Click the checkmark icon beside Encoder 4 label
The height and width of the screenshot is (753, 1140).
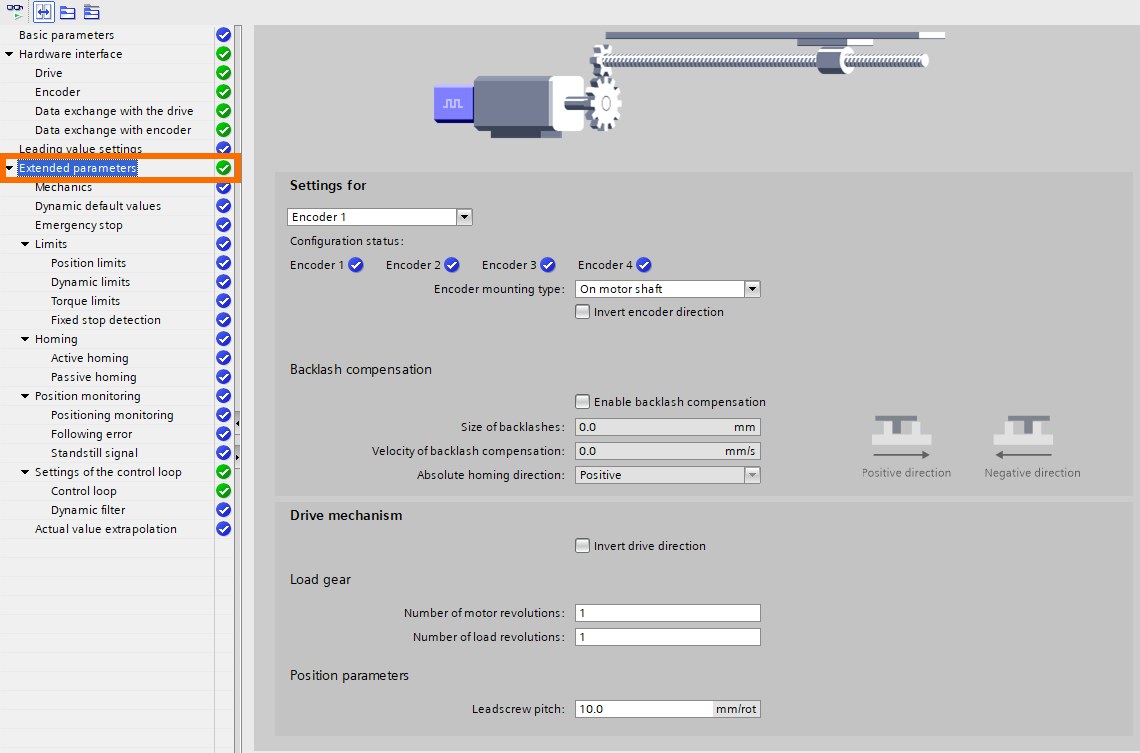tap(643, 264)
